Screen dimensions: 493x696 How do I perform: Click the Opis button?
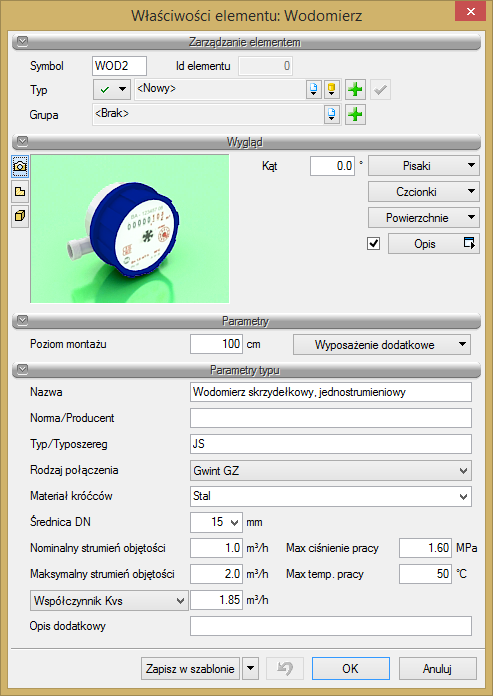point(434,244)
